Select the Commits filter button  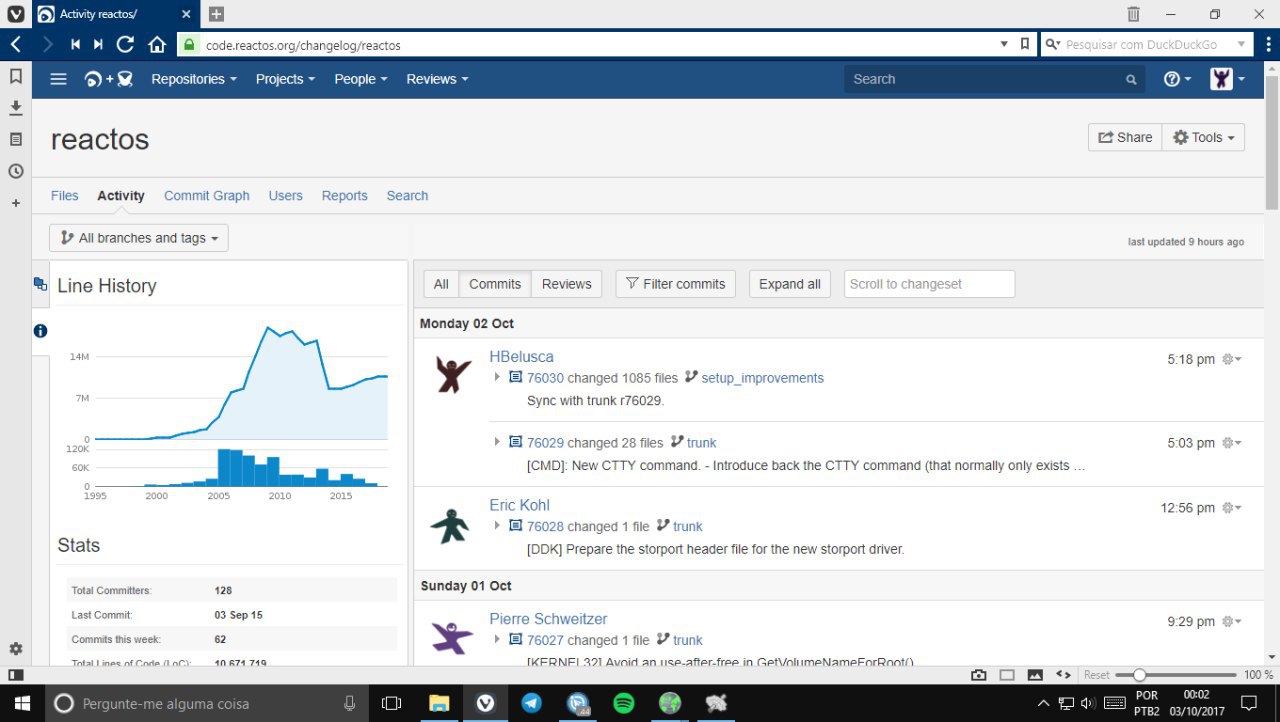tap(495, 284)
